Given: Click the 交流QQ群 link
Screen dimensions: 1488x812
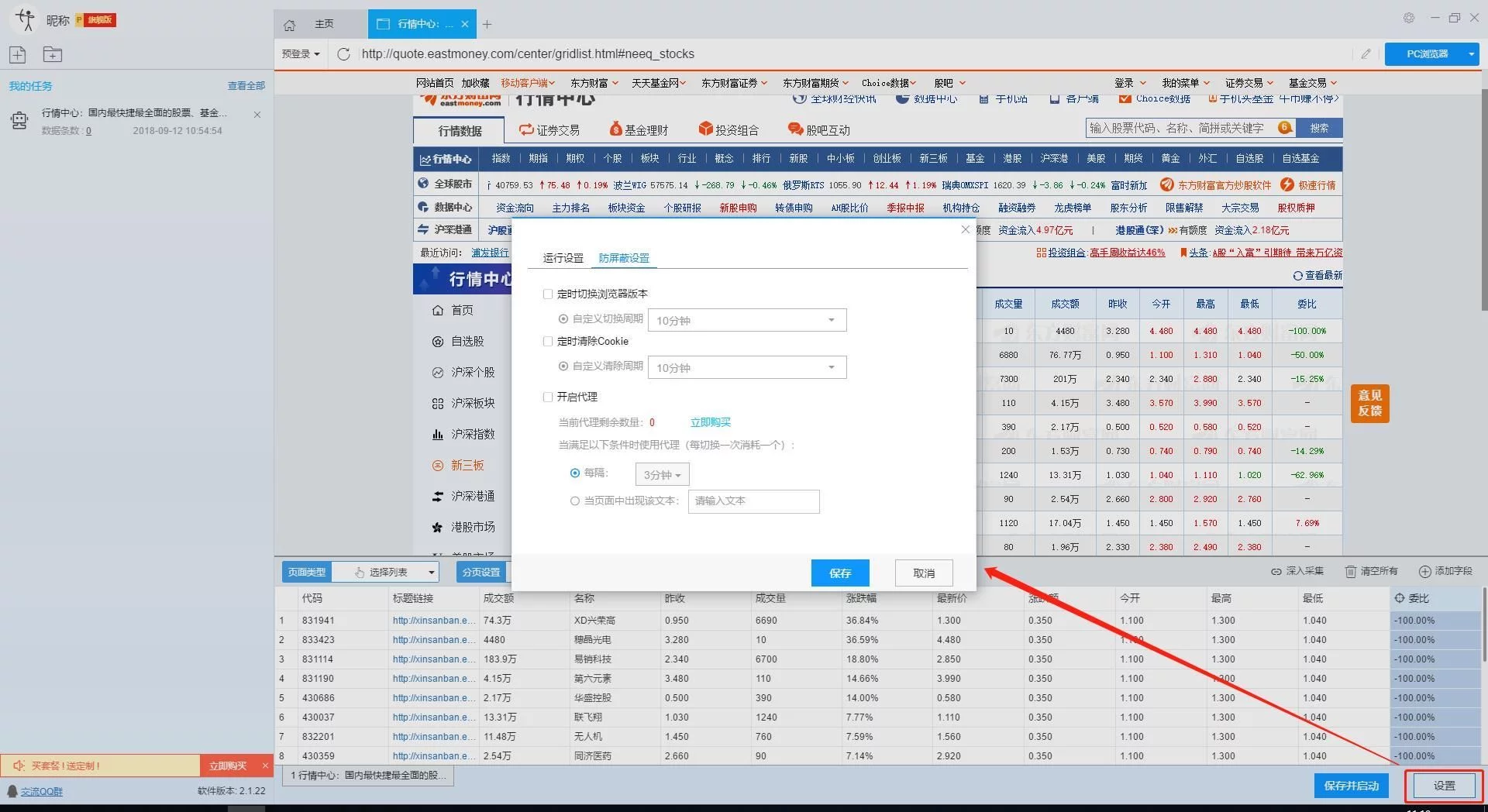Looking at the screenshot, I should pos(42,791).
